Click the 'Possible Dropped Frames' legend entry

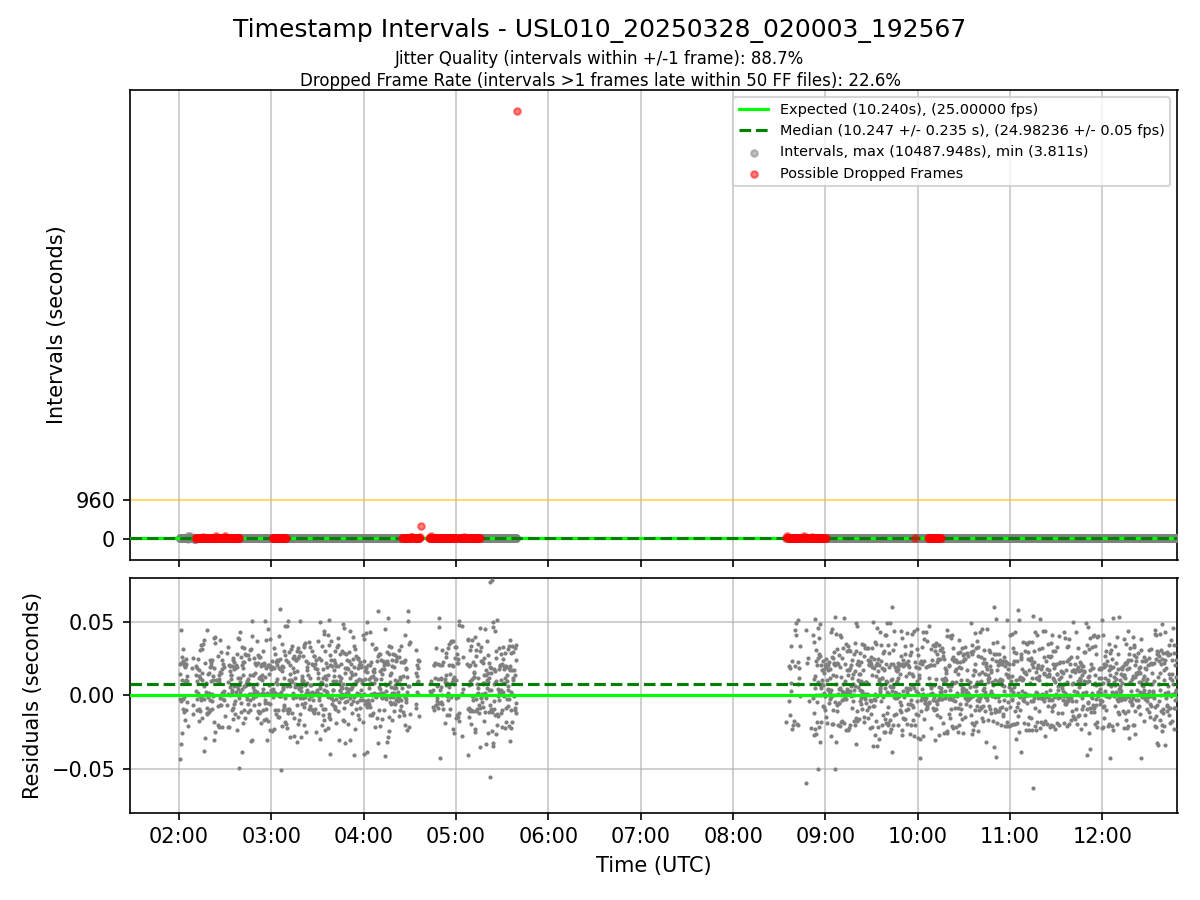(x=871, y=173)
